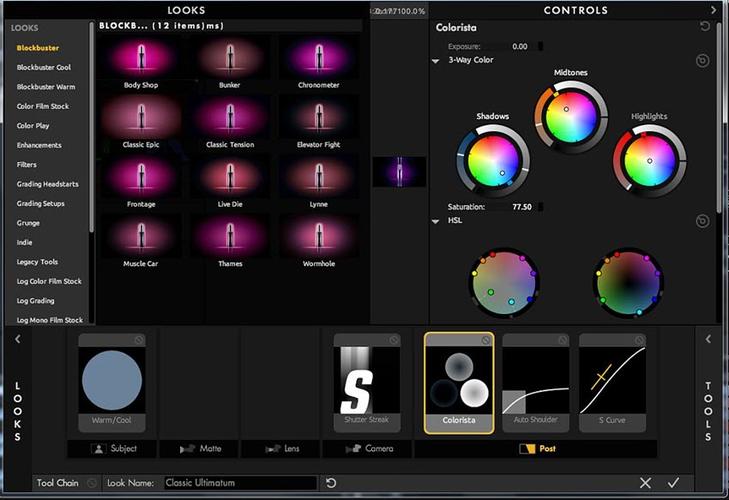
Task: Cancel changes with the X icon
Action: [x=645, y=483]
